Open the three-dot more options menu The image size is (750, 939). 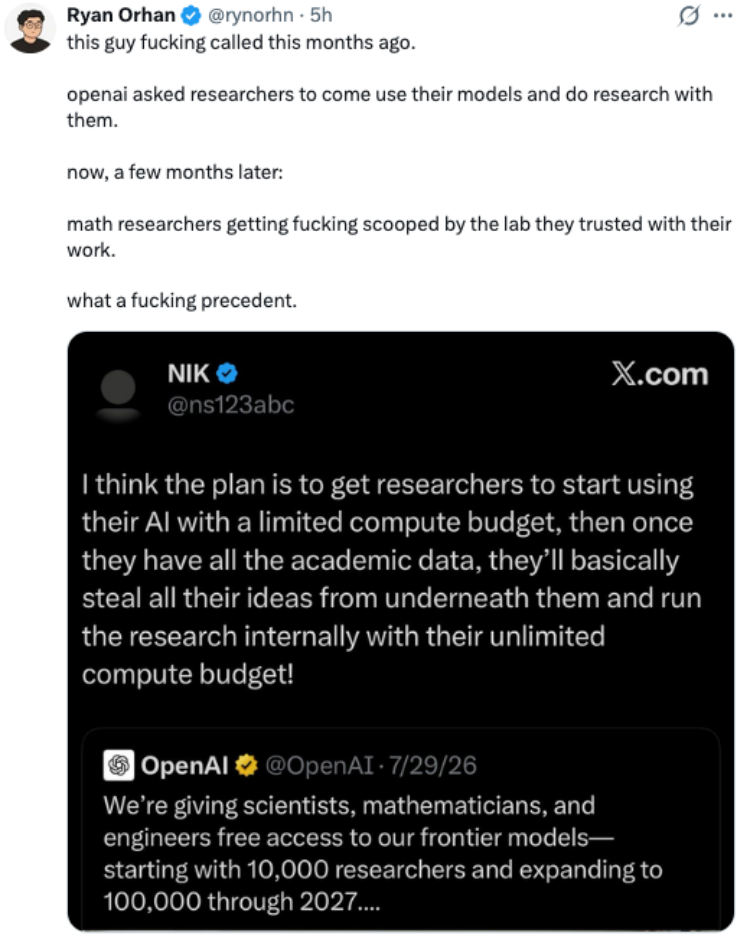click(x=723, y=16)
